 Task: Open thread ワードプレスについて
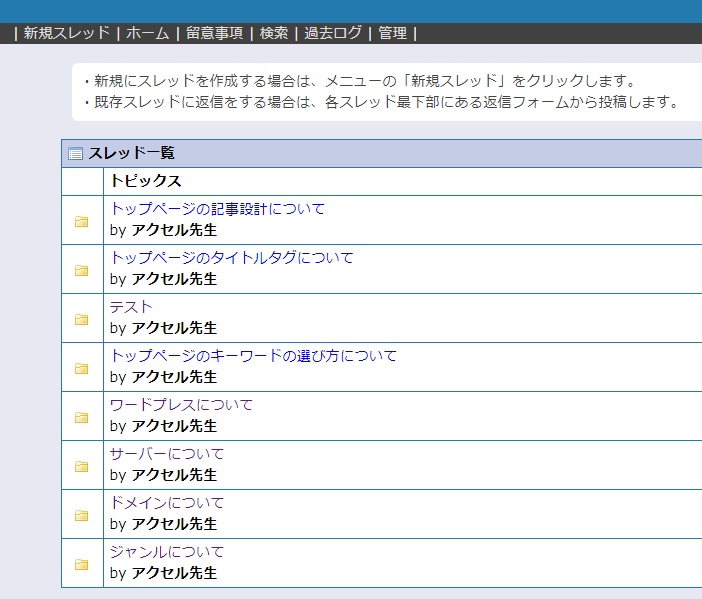(x=181, y=405)
